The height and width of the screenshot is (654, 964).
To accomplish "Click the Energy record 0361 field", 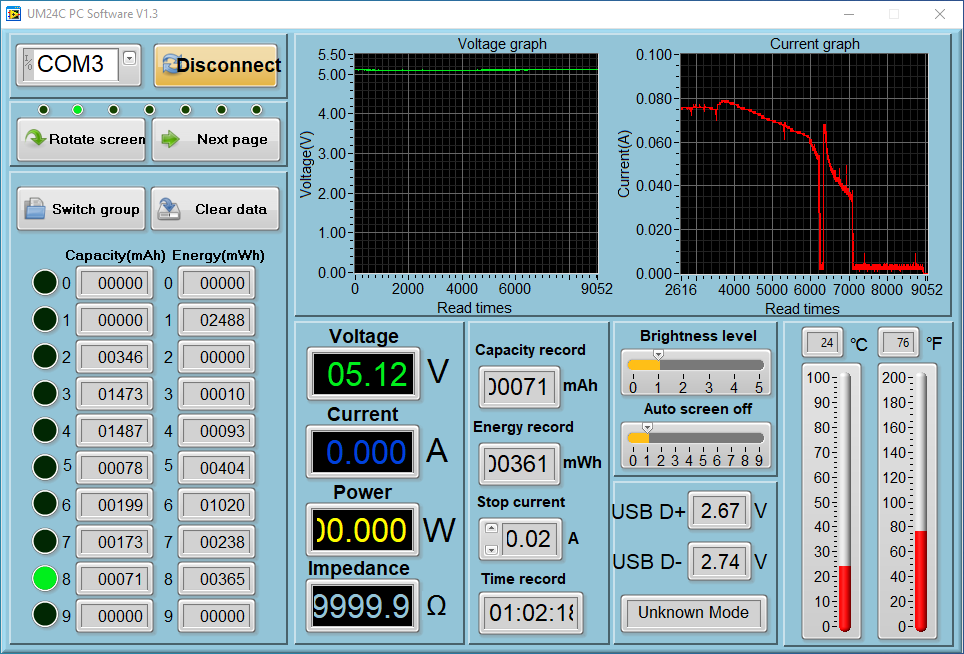I will pos(520,464).
